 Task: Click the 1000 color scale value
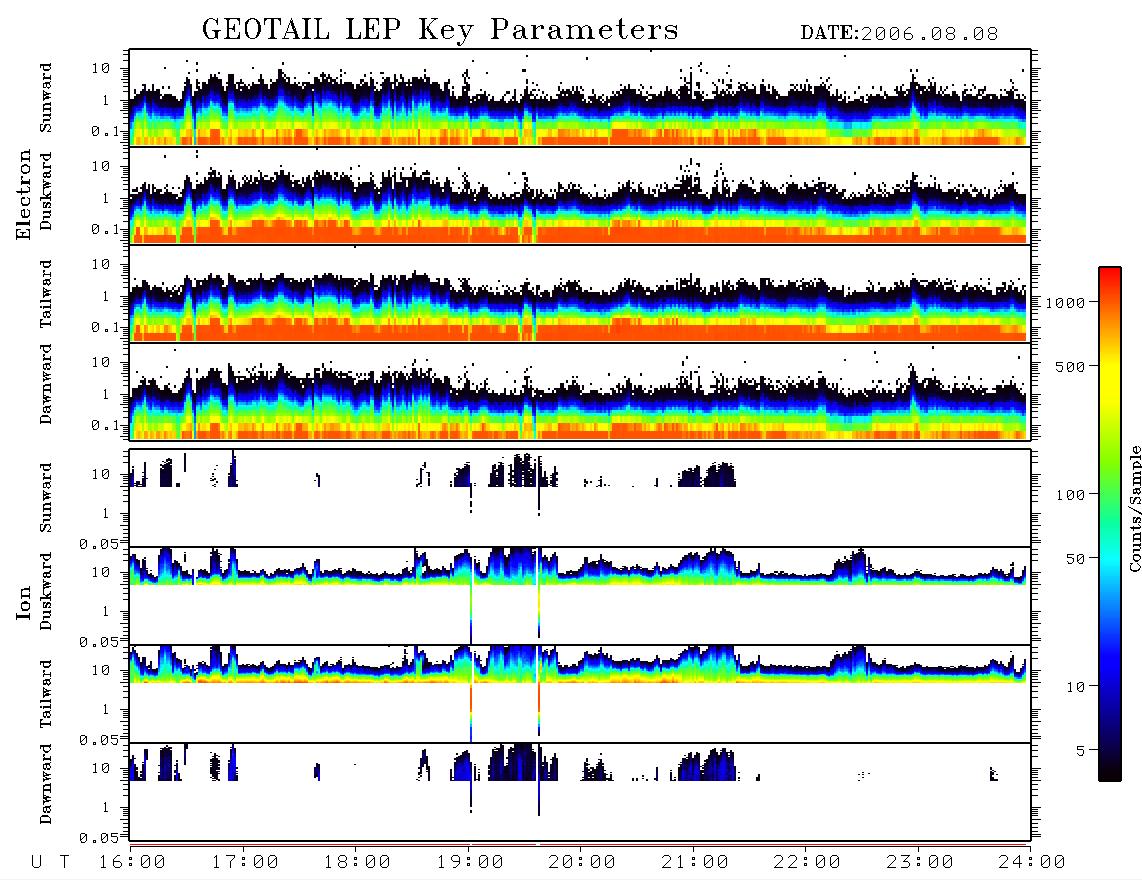click(1066, 303)
